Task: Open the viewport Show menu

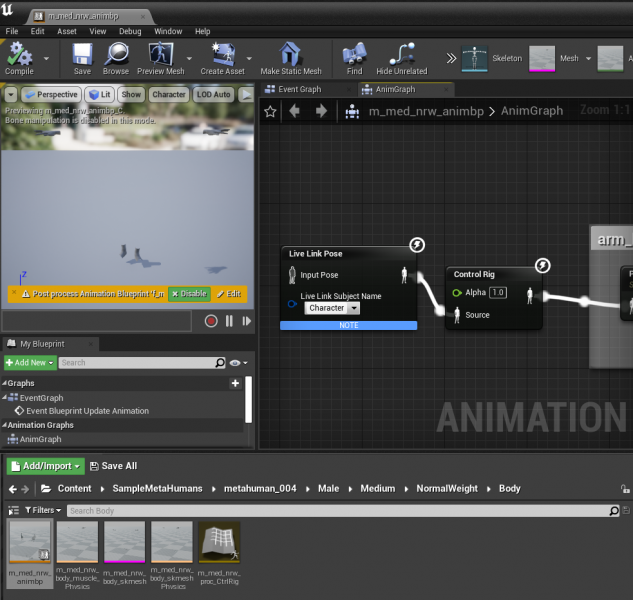Action: [x=131, y=94]
